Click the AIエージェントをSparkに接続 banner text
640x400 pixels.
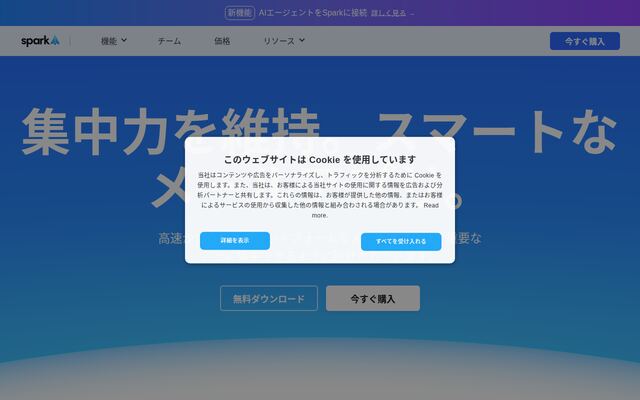coord(313,13)
